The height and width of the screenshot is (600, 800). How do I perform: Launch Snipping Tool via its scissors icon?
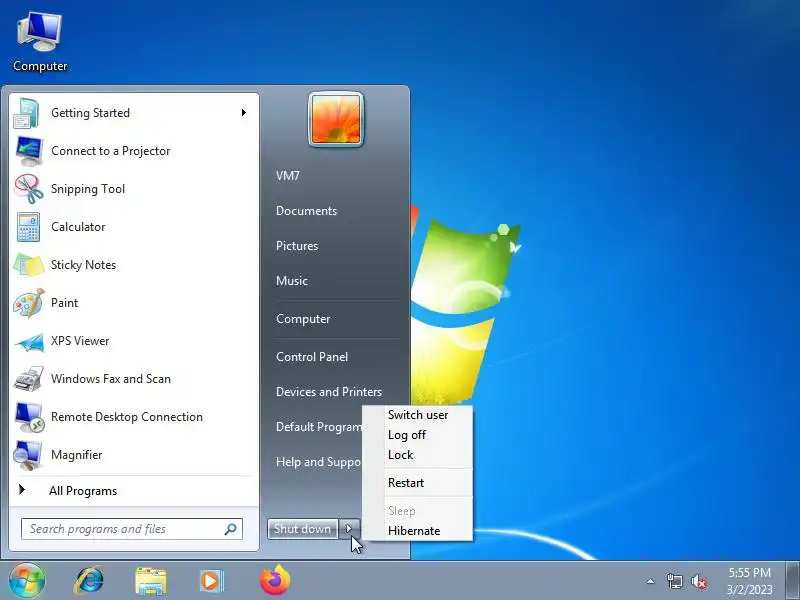[x=29, y=189]
